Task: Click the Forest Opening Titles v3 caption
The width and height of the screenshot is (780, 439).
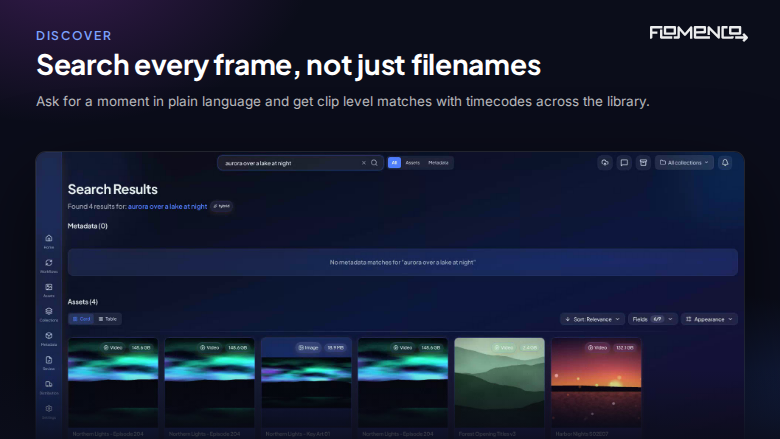Action: tap(487, 434)
